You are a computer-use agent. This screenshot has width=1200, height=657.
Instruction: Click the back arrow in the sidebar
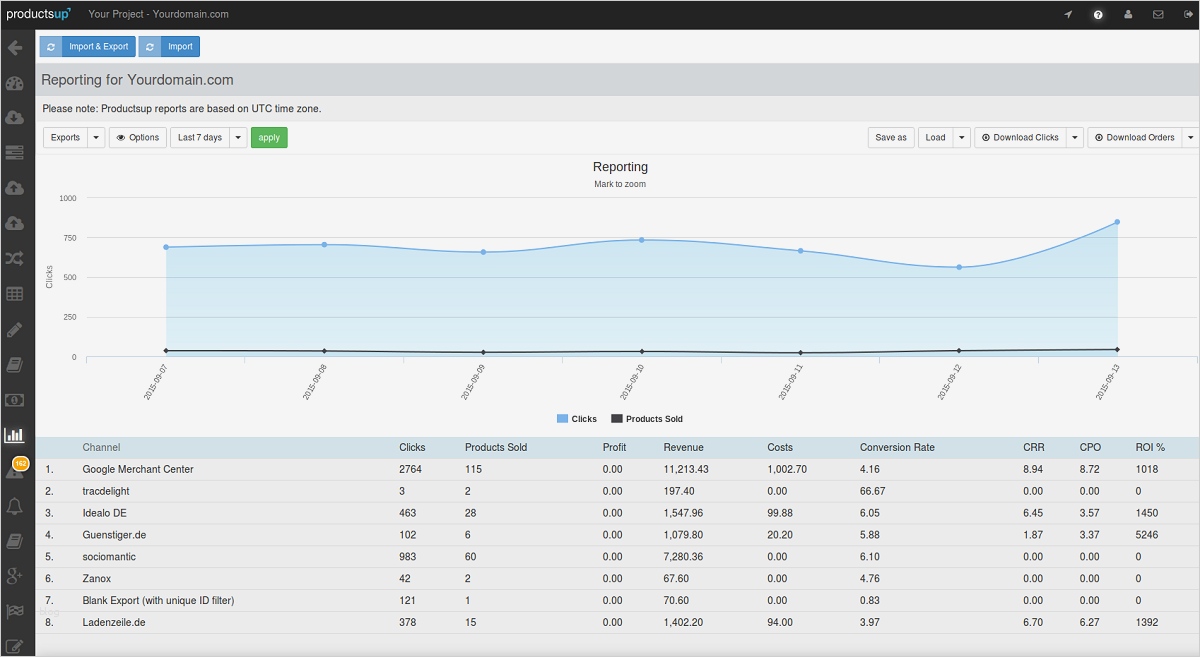click(14, 47)
